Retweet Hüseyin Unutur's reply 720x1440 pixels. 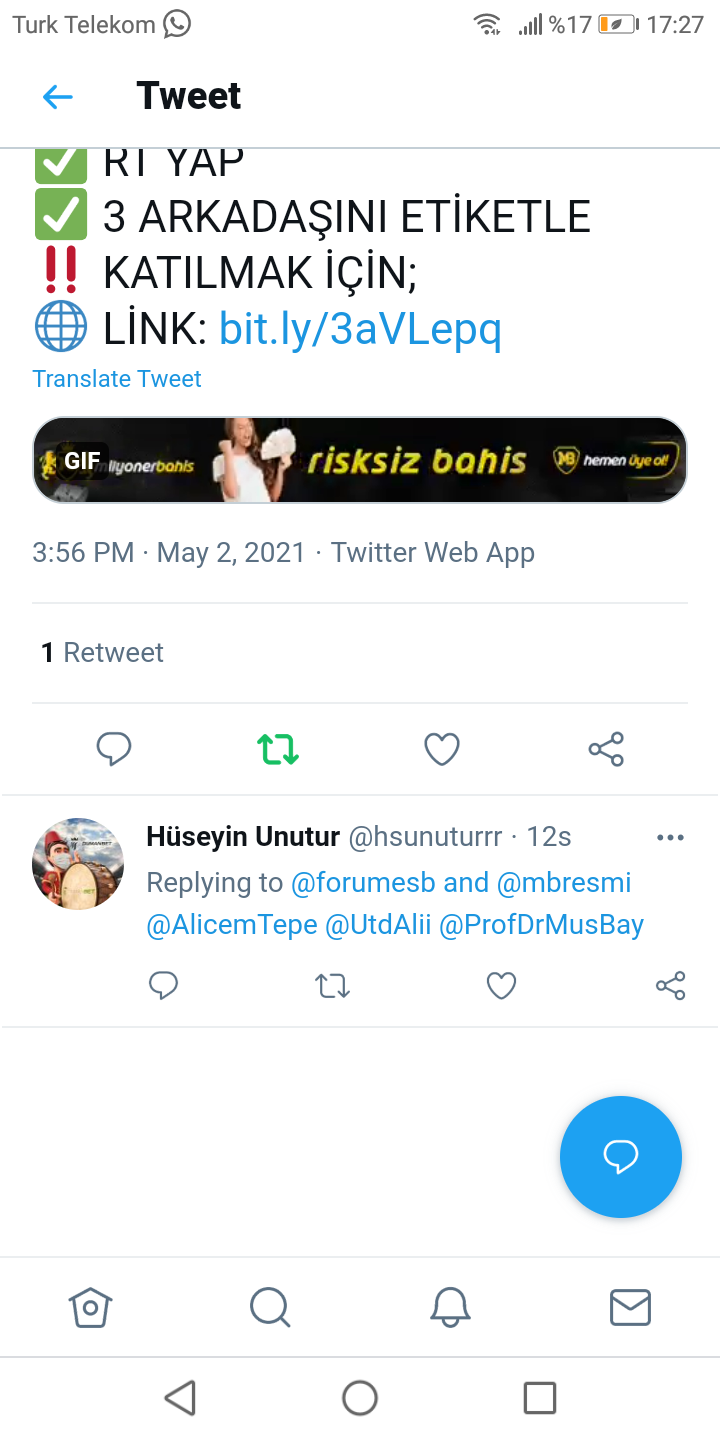(332, 986)
